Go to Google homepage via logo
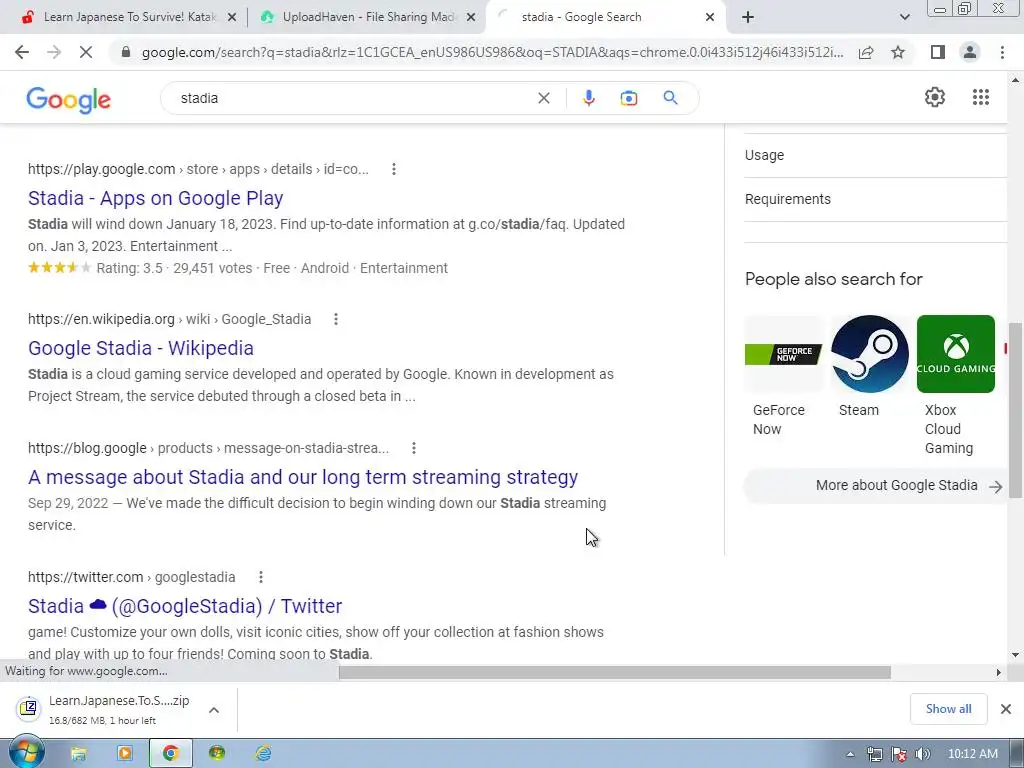Viewport: 1024px width, 768px height. [69, 99]
